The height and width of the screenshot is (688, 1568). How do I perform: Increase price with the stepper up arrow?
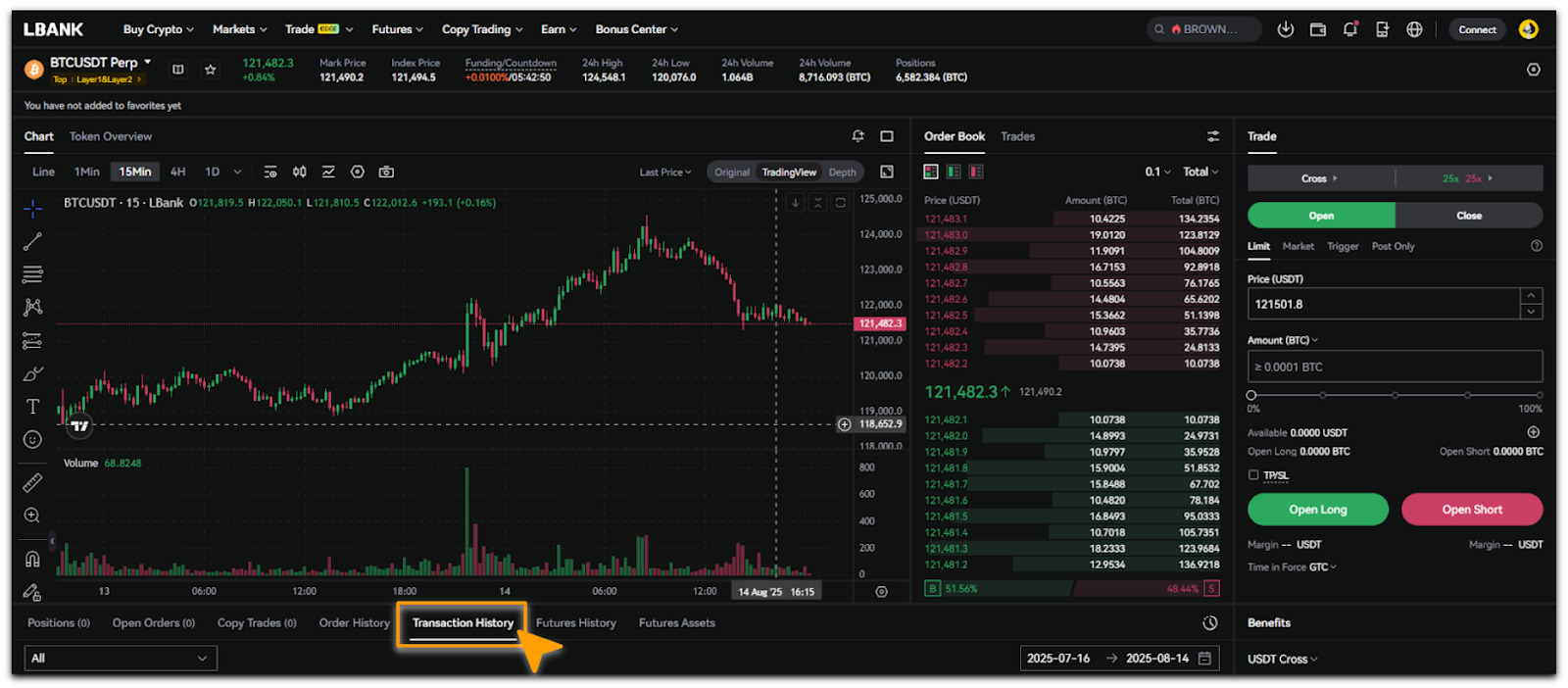click(1531, 296)
